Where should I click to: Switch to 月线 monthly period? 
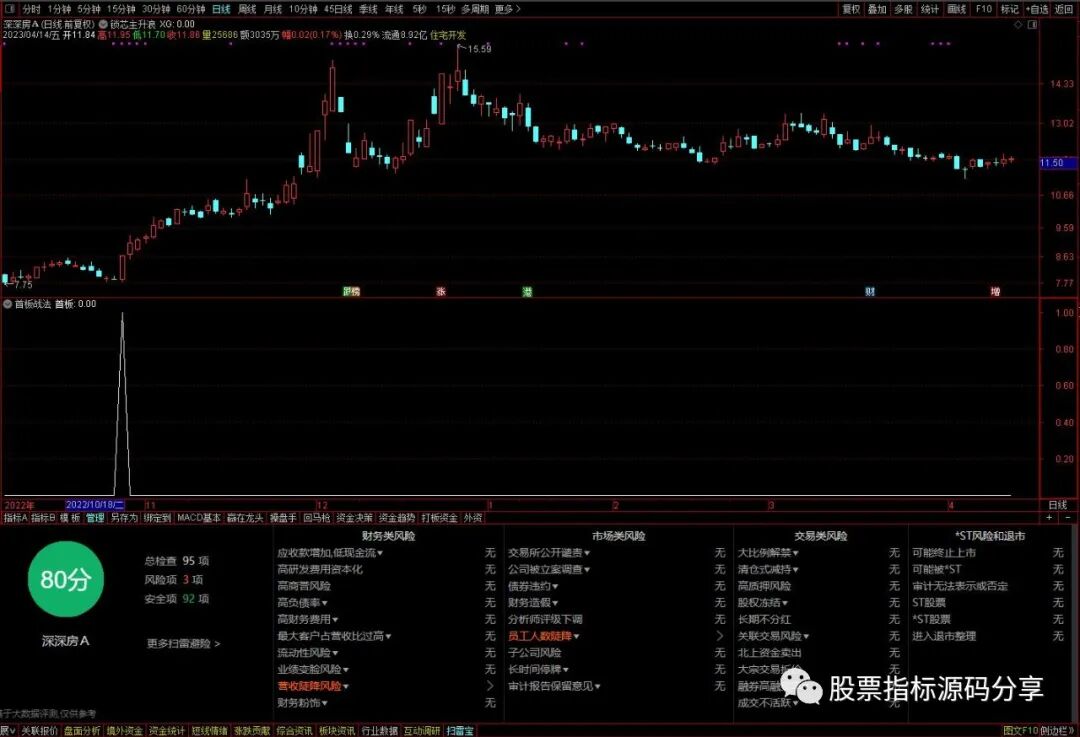[x=273, y=9]
